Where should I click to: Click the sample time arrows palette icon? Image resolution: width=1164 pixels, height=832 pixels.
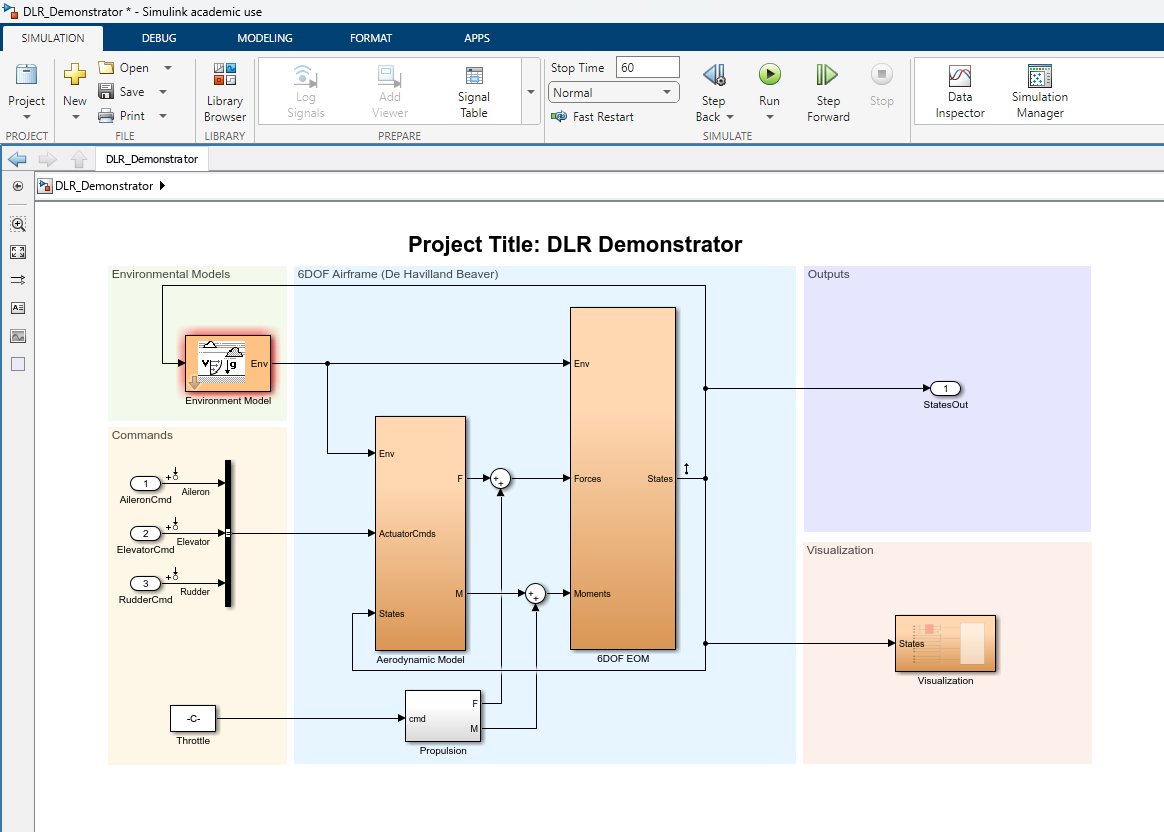pyautogui.click(x=18, y=280)
